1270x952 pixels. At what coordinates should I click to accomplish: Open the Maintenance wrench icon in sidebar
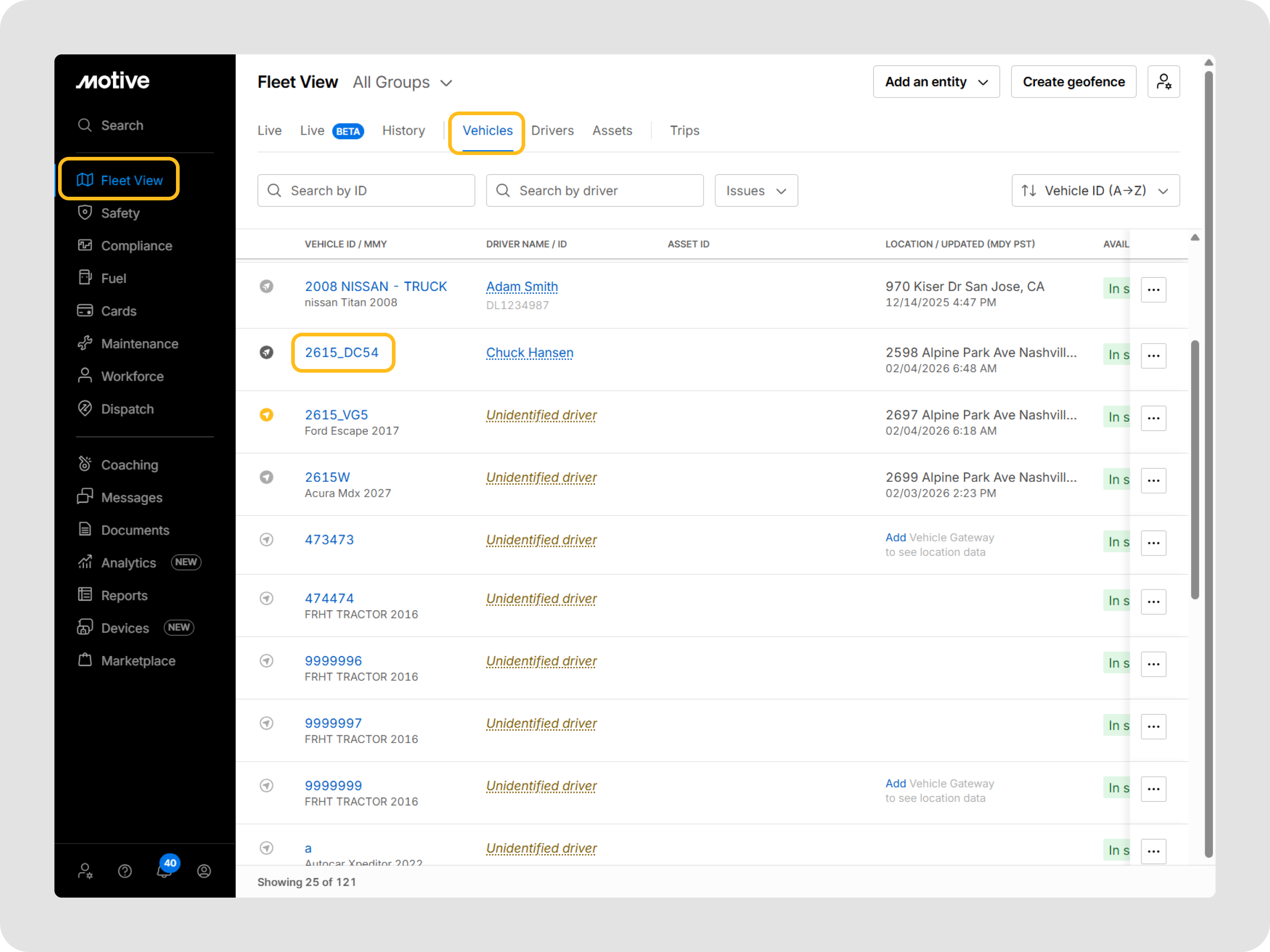pos(85,344)
